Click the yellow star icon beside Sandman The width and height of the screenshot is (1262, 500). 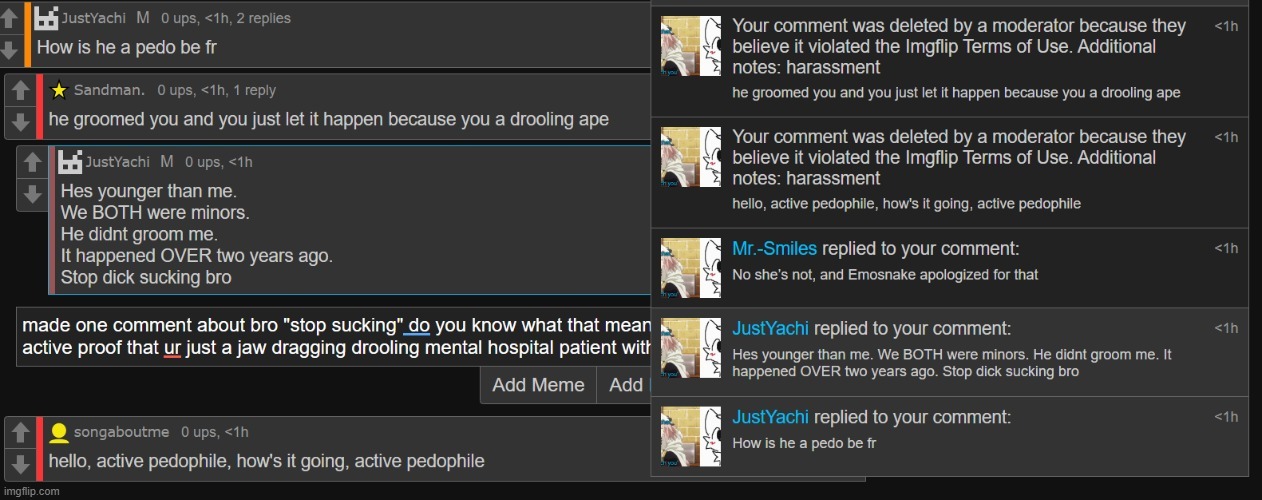click(59, 91)
